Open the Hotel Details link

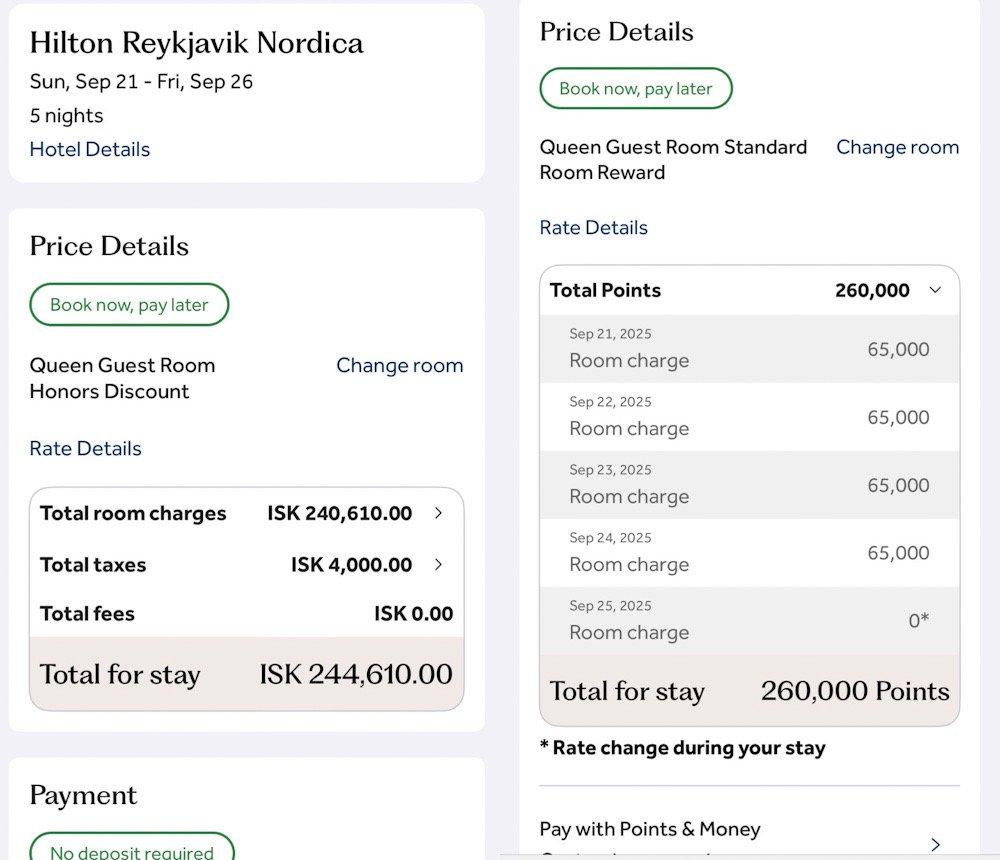coord(90,149)
